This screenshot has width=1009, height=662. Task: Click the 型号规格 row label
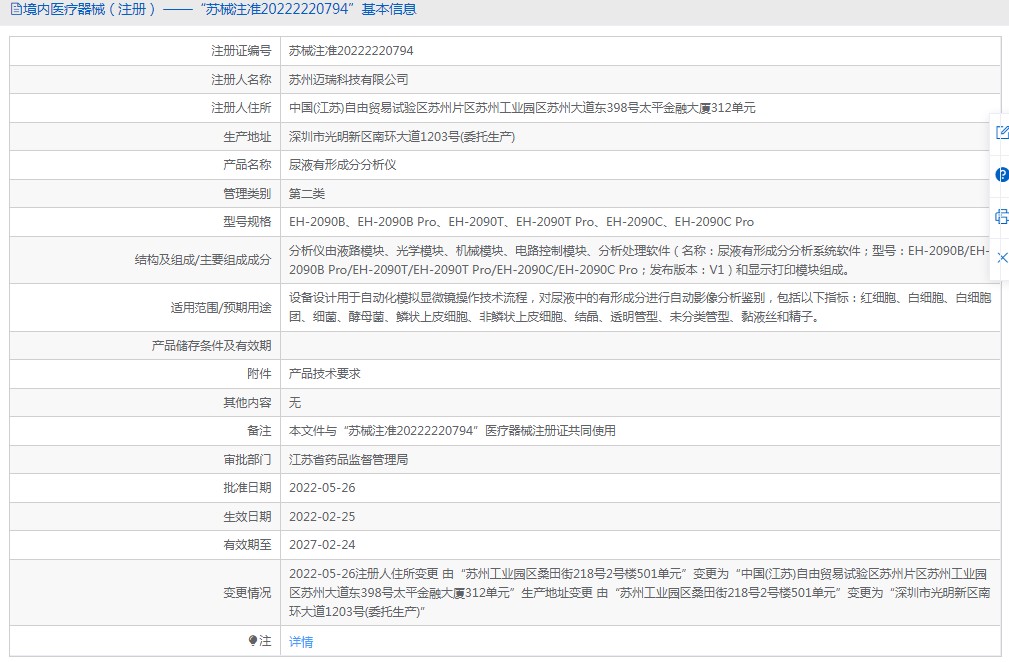tap(247, 222)
